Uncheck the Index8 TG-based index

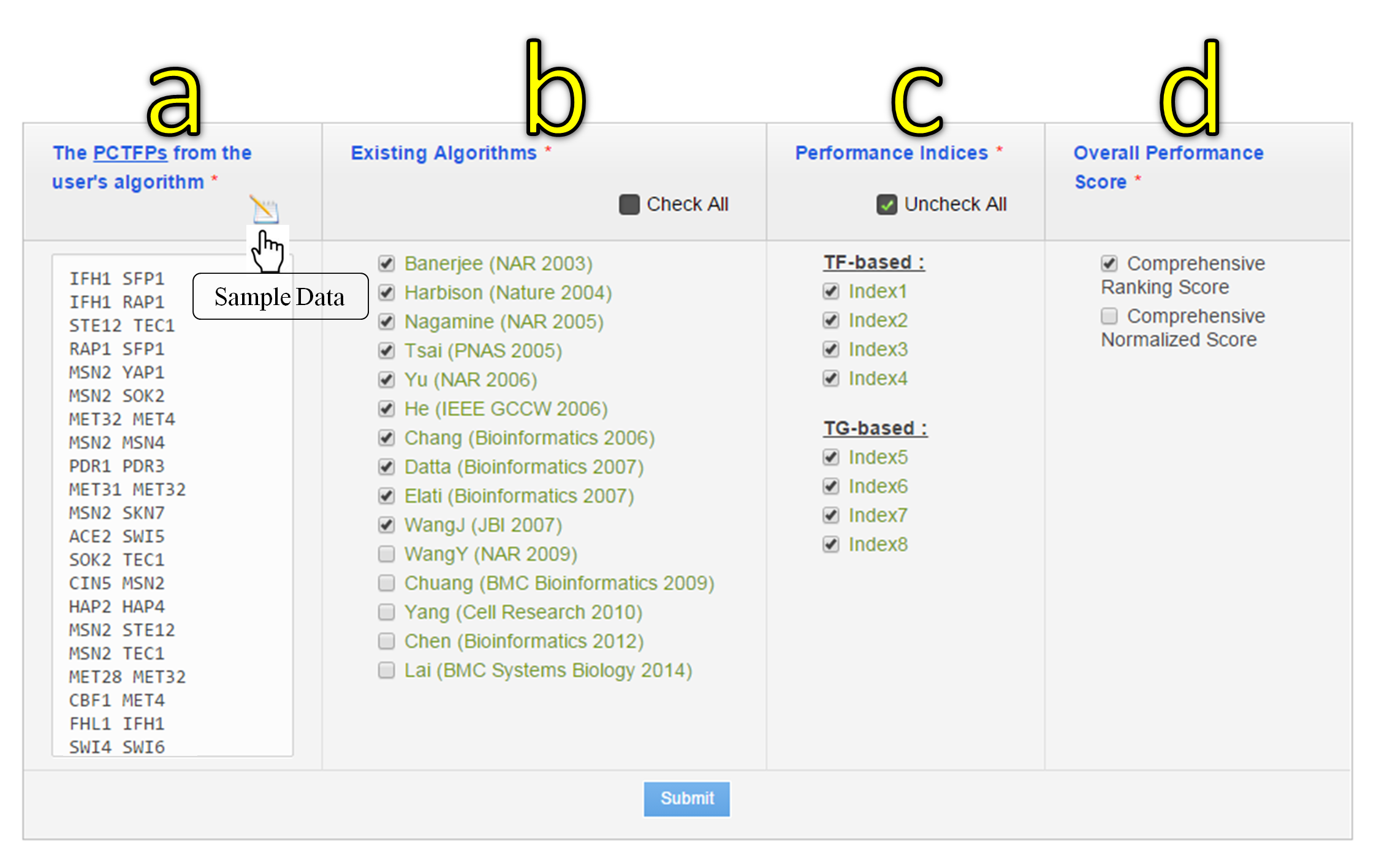coord(830,545)
